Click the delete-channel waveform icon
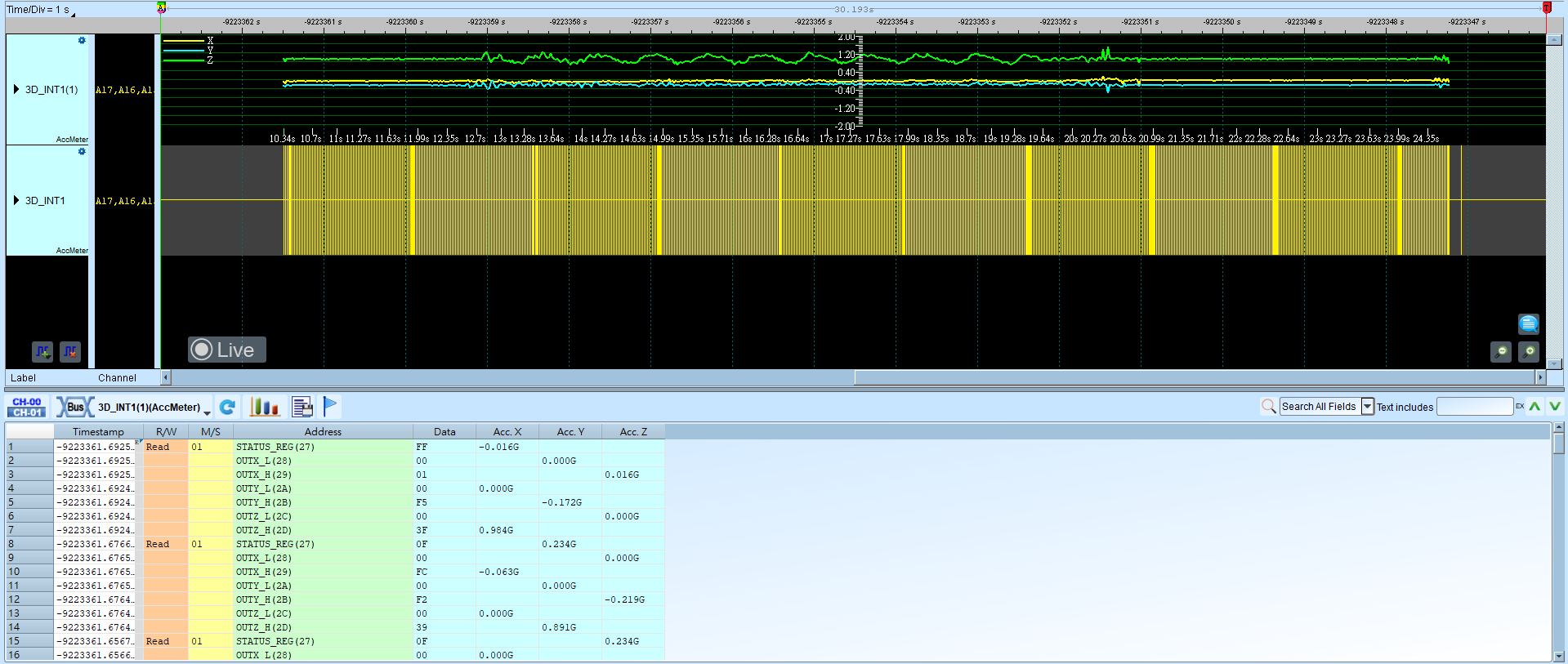Viewport: 1568px width, 664px height. (70, 351)
